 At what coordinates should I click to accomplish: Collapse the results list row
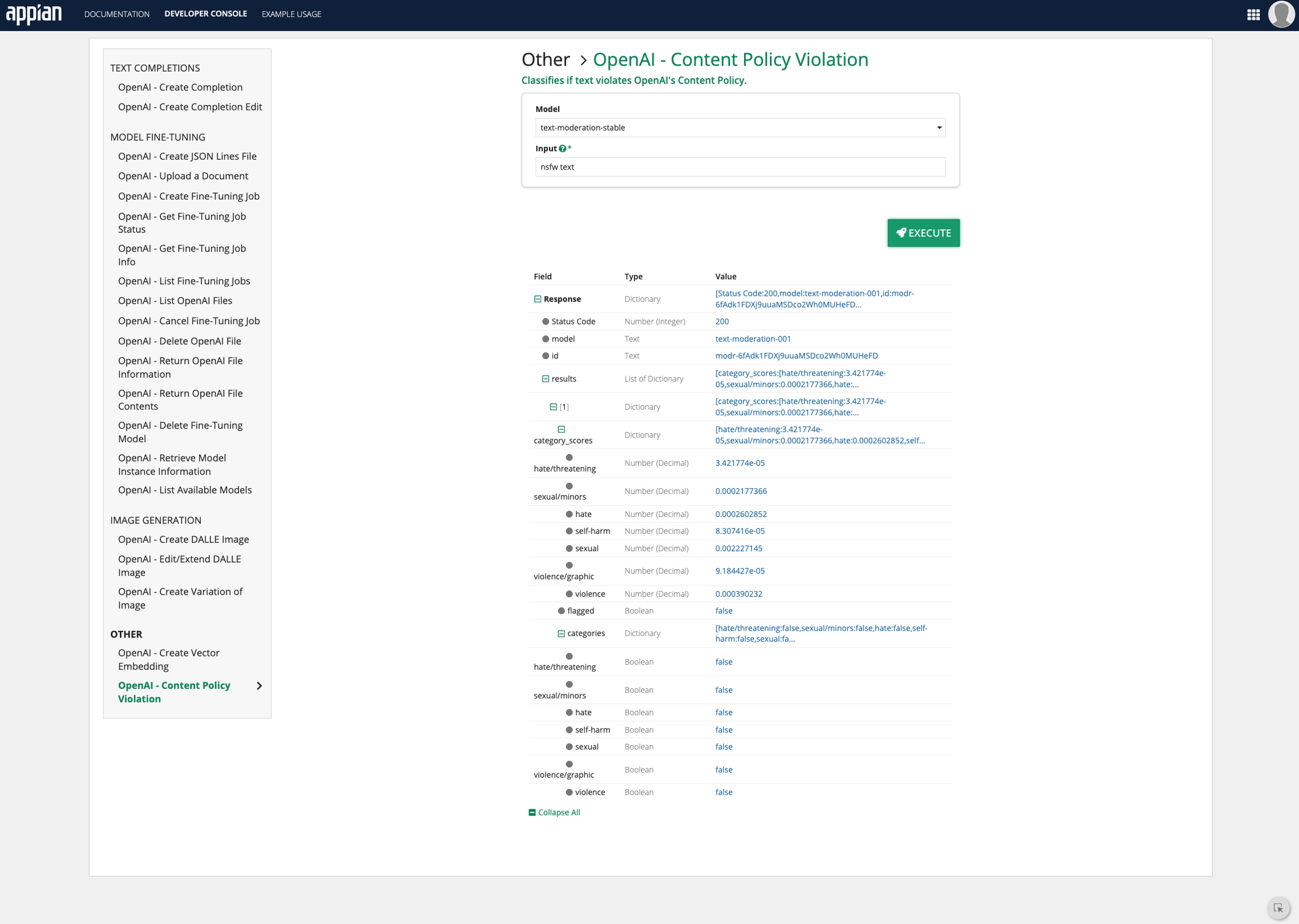coord(546,379)
